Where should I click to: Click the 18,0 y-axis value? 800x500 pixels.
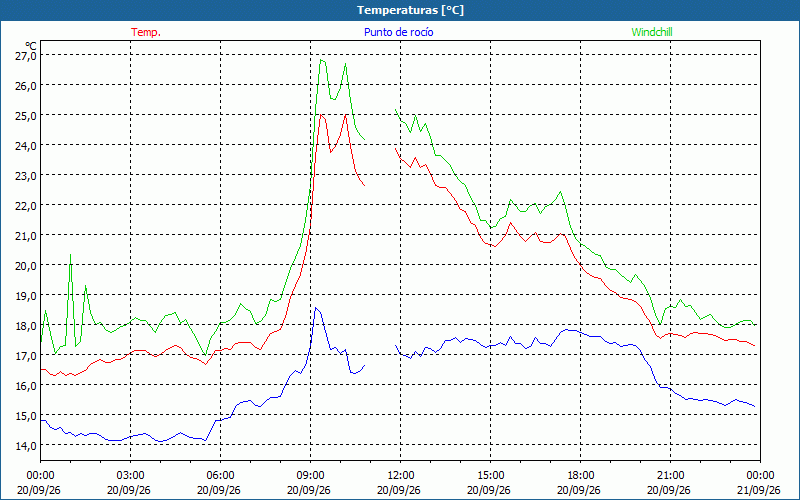[x=26, y=326]
